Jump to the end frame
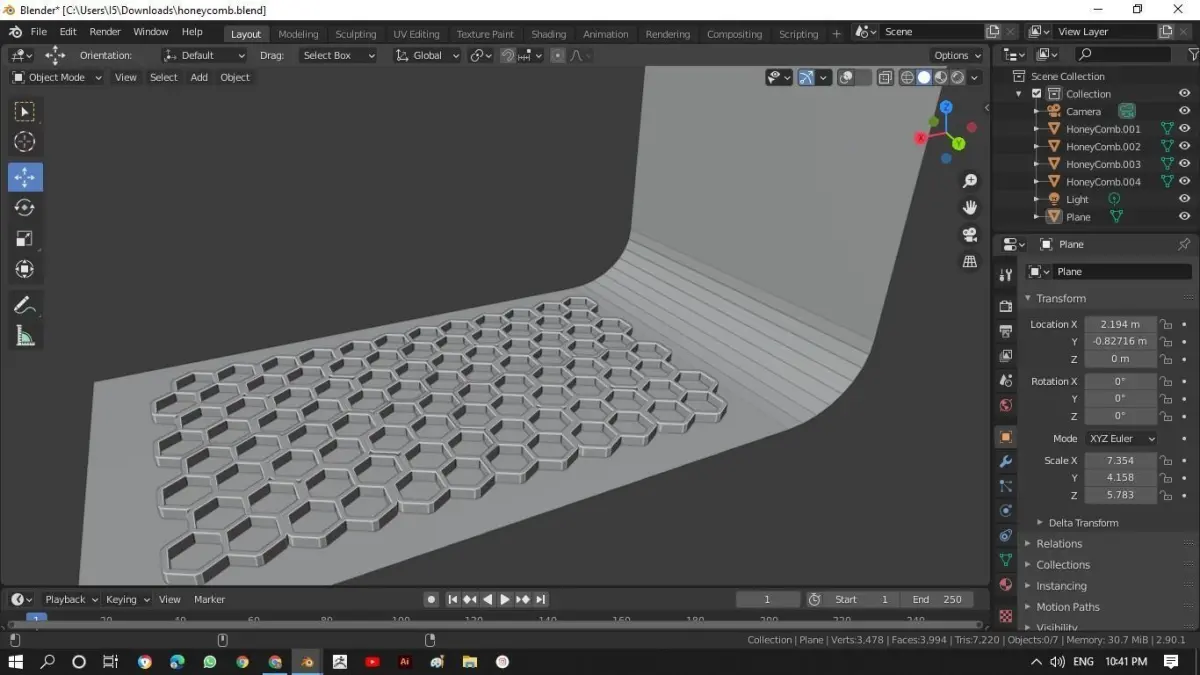 [x=541, y=599]
